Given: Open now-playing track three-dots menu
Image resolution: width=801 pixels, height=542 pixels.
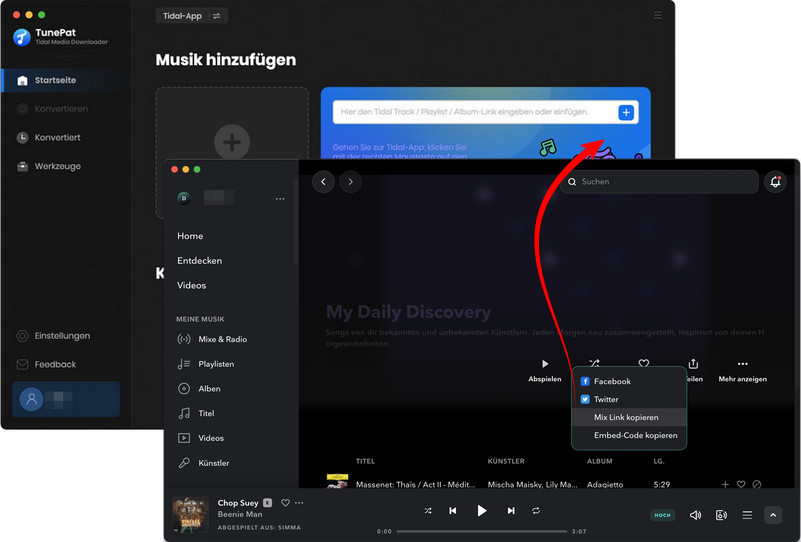Looking at the screenshot, I should click(x=299, y=503).
